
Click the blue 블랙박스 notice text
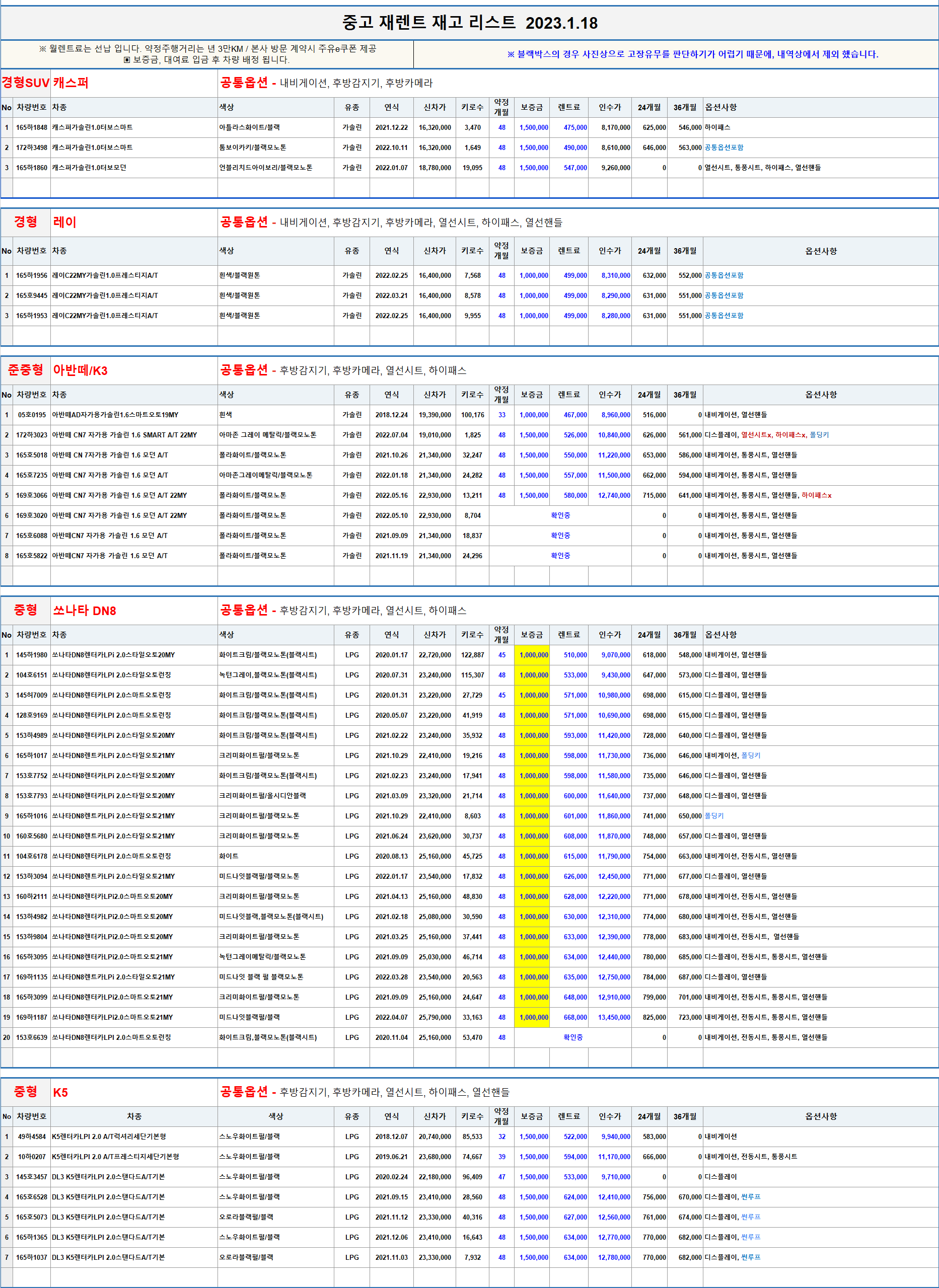[x=692, y=54]
